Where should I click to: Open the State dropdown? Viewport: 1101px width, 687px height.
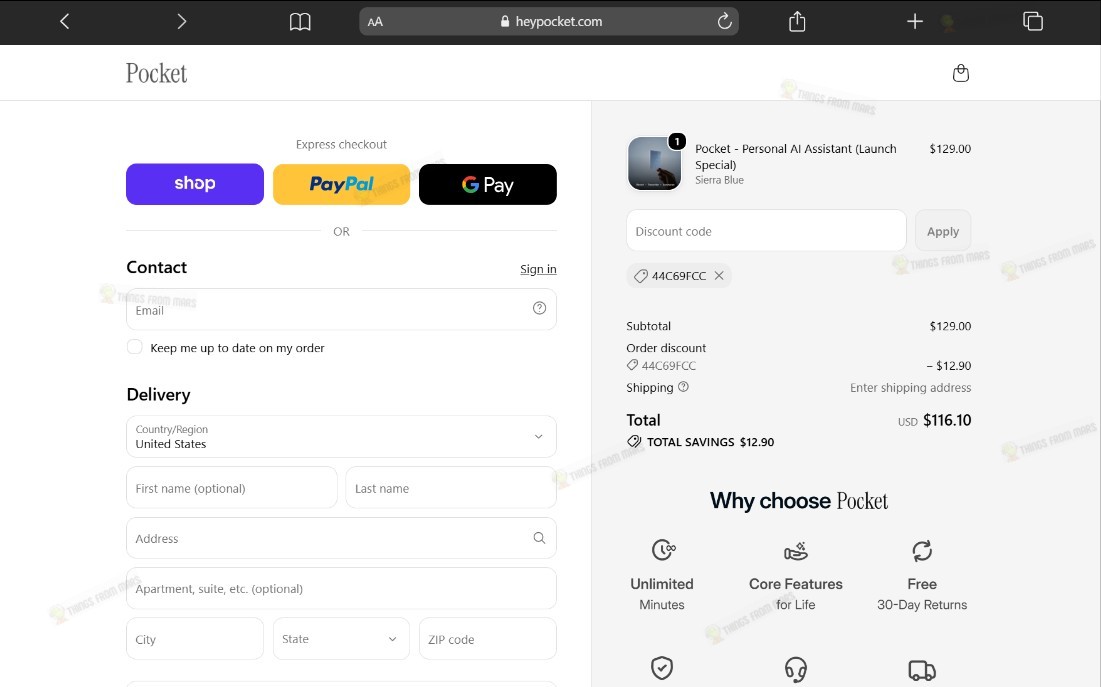click(x=341, y=639)
